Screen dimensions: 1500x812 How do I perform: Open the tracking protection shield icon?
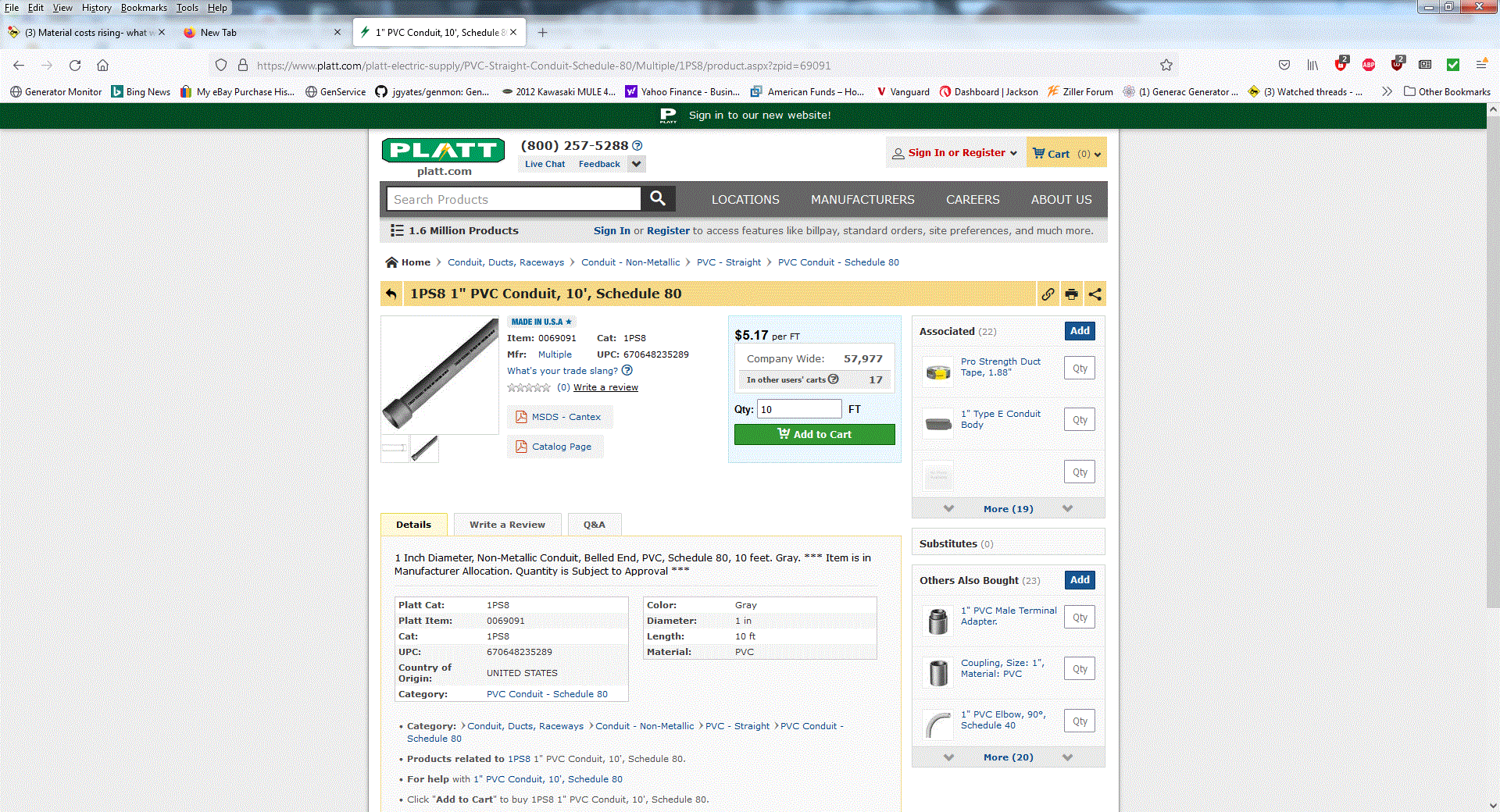pyautogui.click(x=221, y=65)
